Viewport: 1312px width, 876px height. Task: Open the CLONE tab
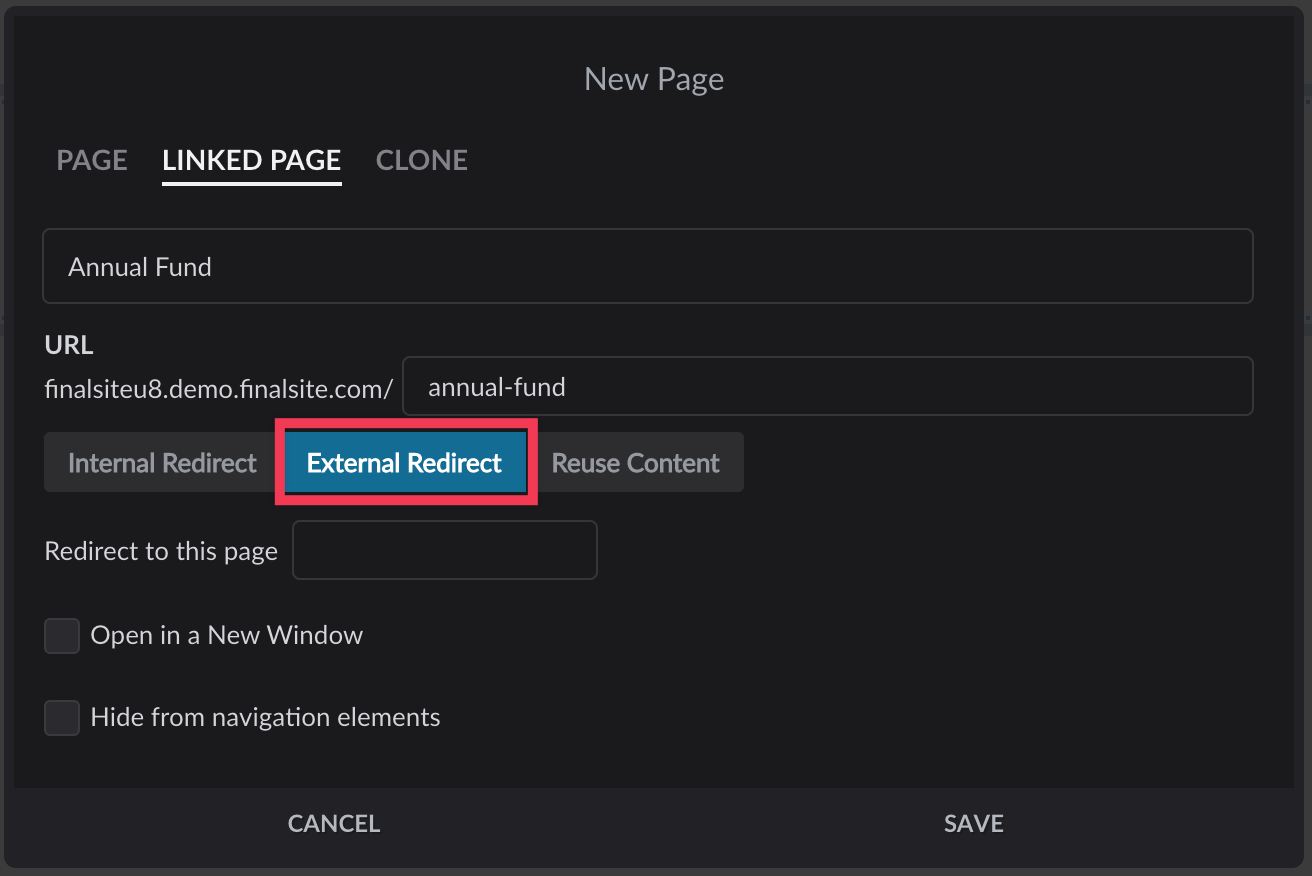point(421,160)
